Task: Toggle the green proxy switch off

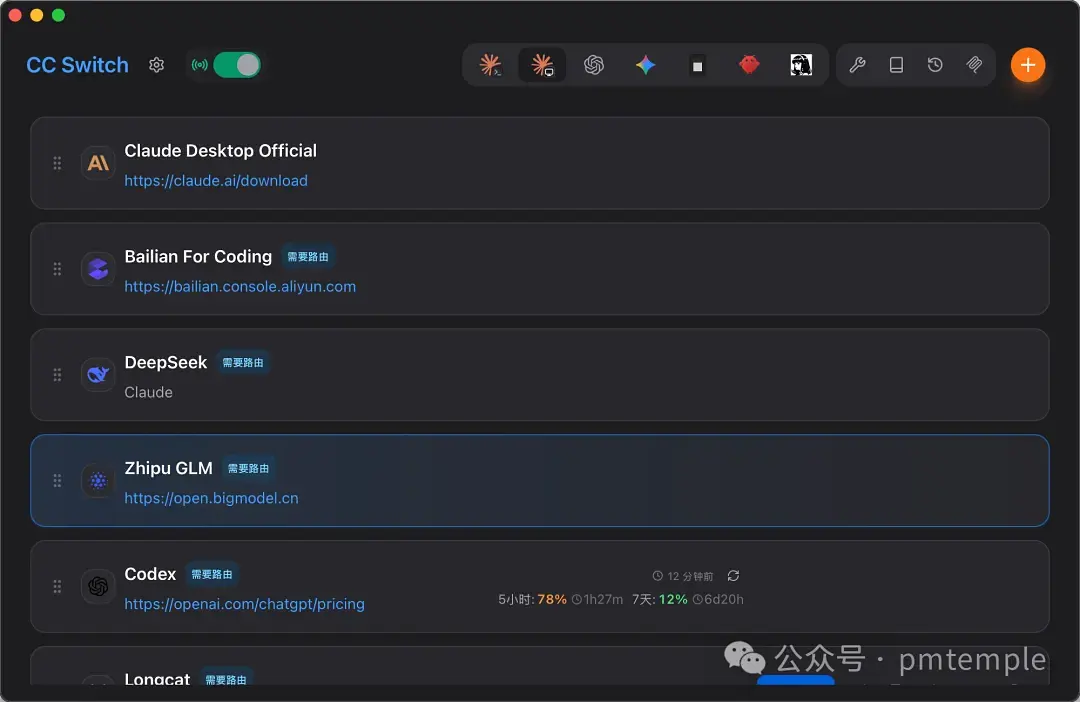Action: coord(237,65)
